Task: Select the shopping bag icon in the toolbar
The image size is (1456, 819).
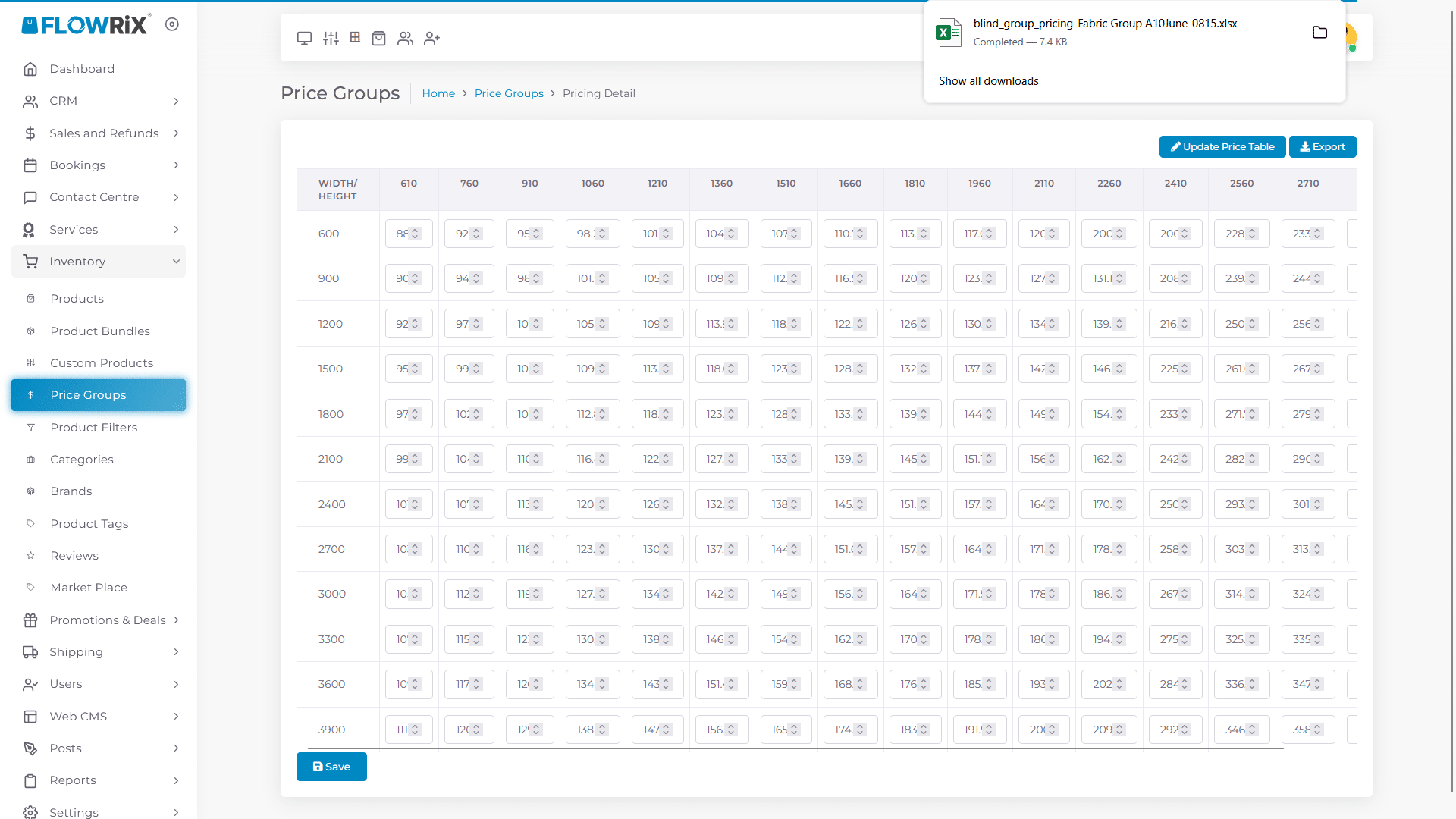Action: pos(379,38)
